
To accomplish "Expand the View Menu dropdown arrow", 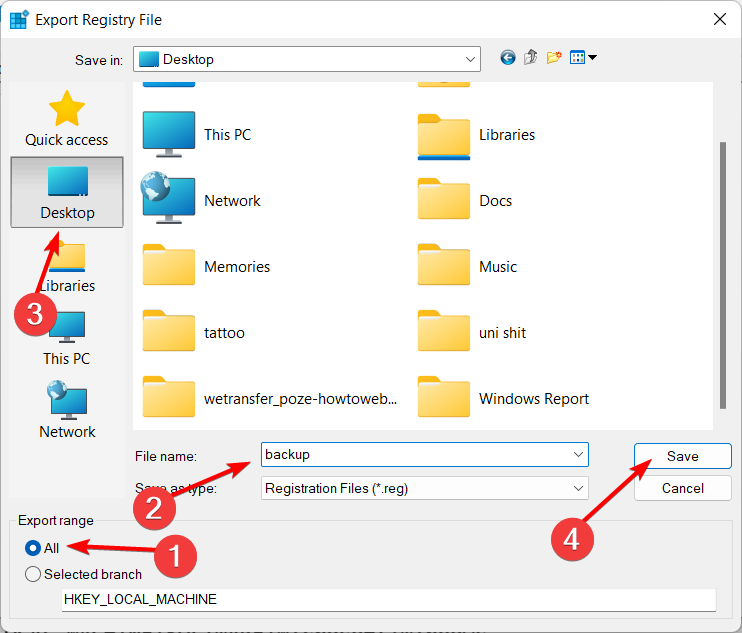I will 592,58.
